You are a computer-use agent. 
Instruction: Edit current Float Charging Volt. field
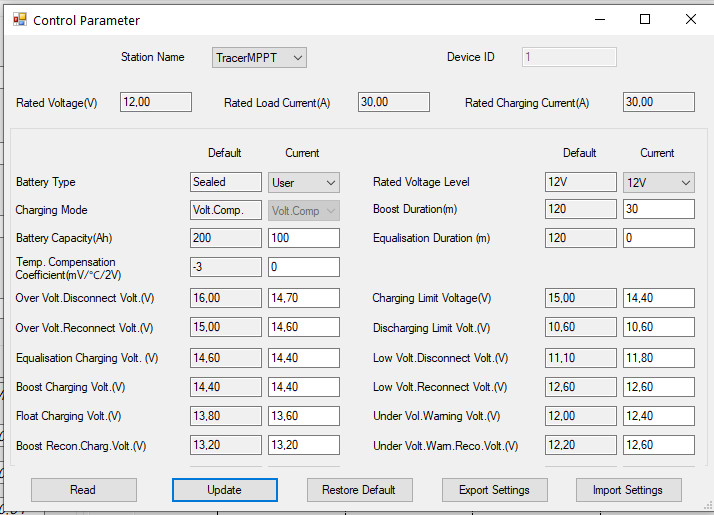[x=303, y=416]
